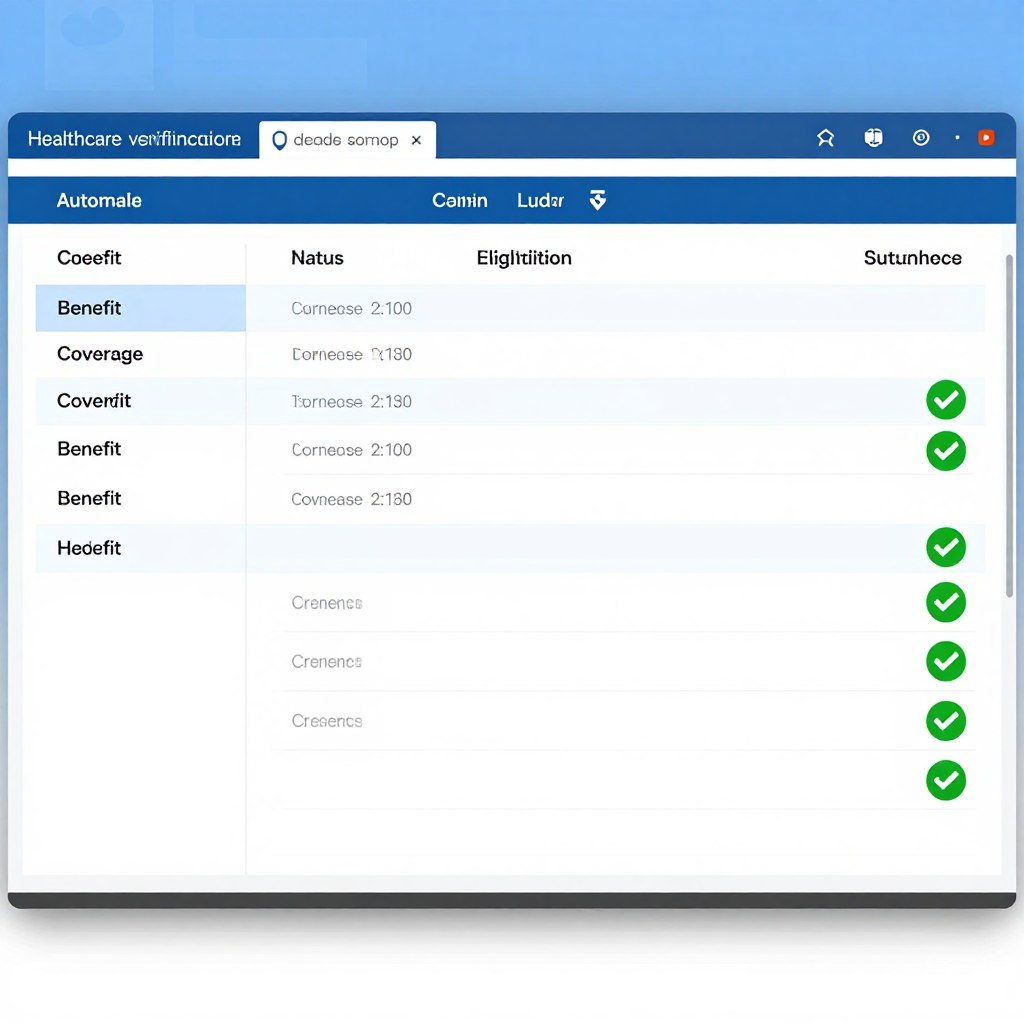Click the star bookmark icon in title bar

point(825,138)
